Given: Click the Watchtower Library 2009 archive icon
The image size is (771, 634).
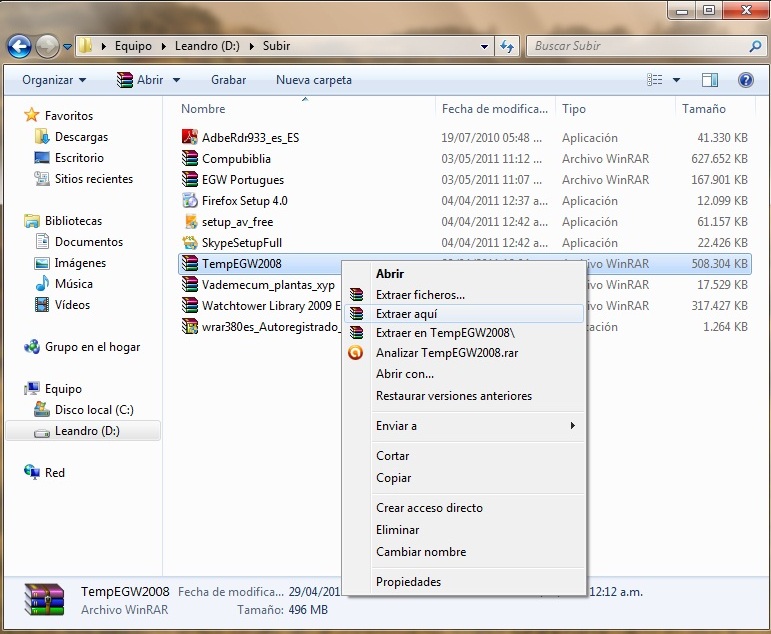Looking at the screenshot, I should point(190,305).
